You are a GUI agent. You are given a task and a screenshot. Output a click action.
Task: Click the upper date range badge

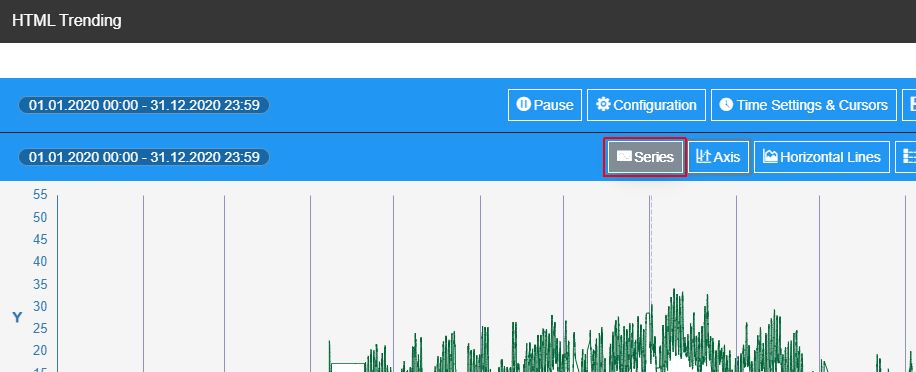tap(144, 105)
